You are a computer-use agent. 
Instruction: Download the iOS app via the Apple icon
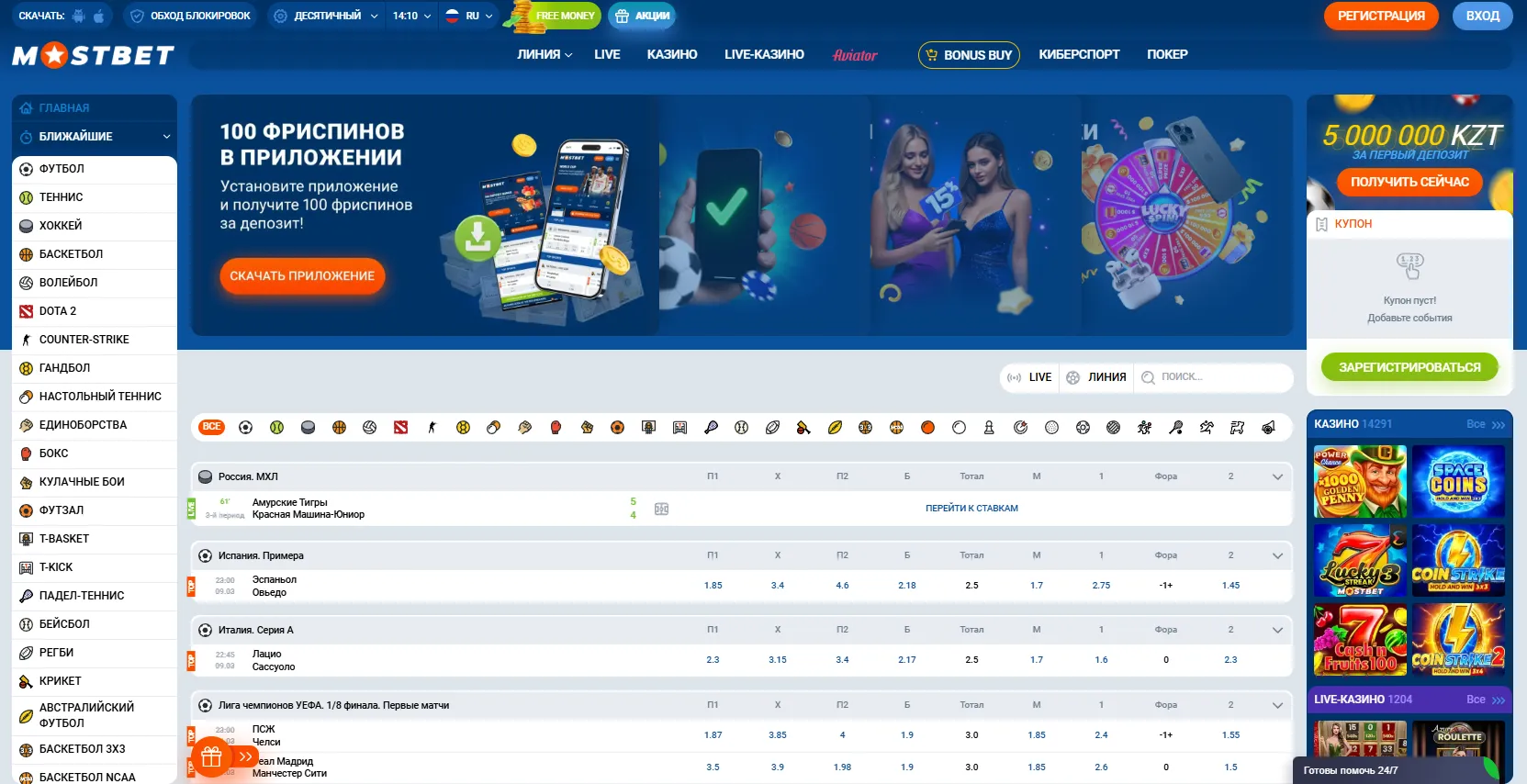coord(99,16)
